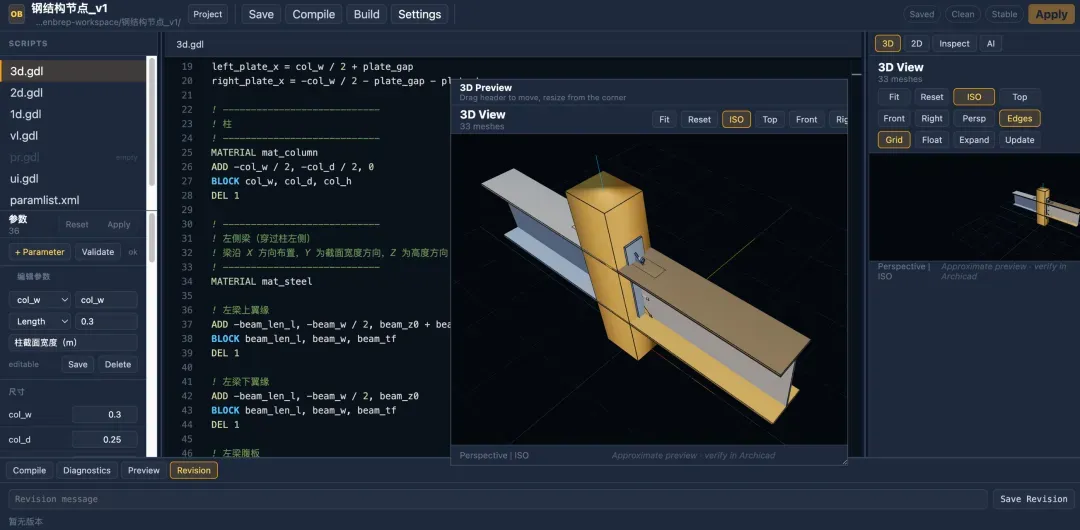Viewport: 1080px width, 530px height.
Task: Click the Revision message input
Action: coord(498,499)
